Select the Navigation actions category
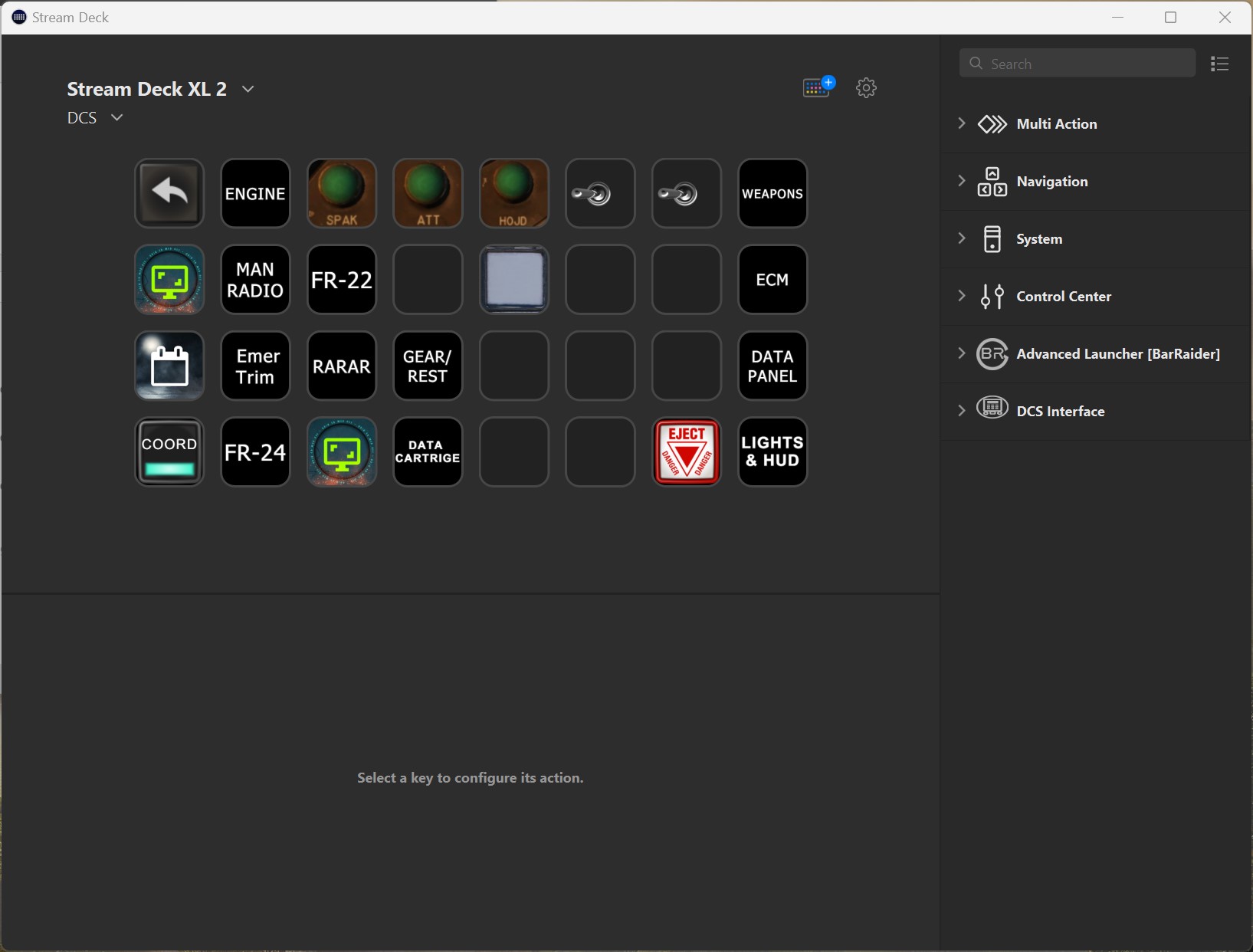 [x=1051, y=182]
